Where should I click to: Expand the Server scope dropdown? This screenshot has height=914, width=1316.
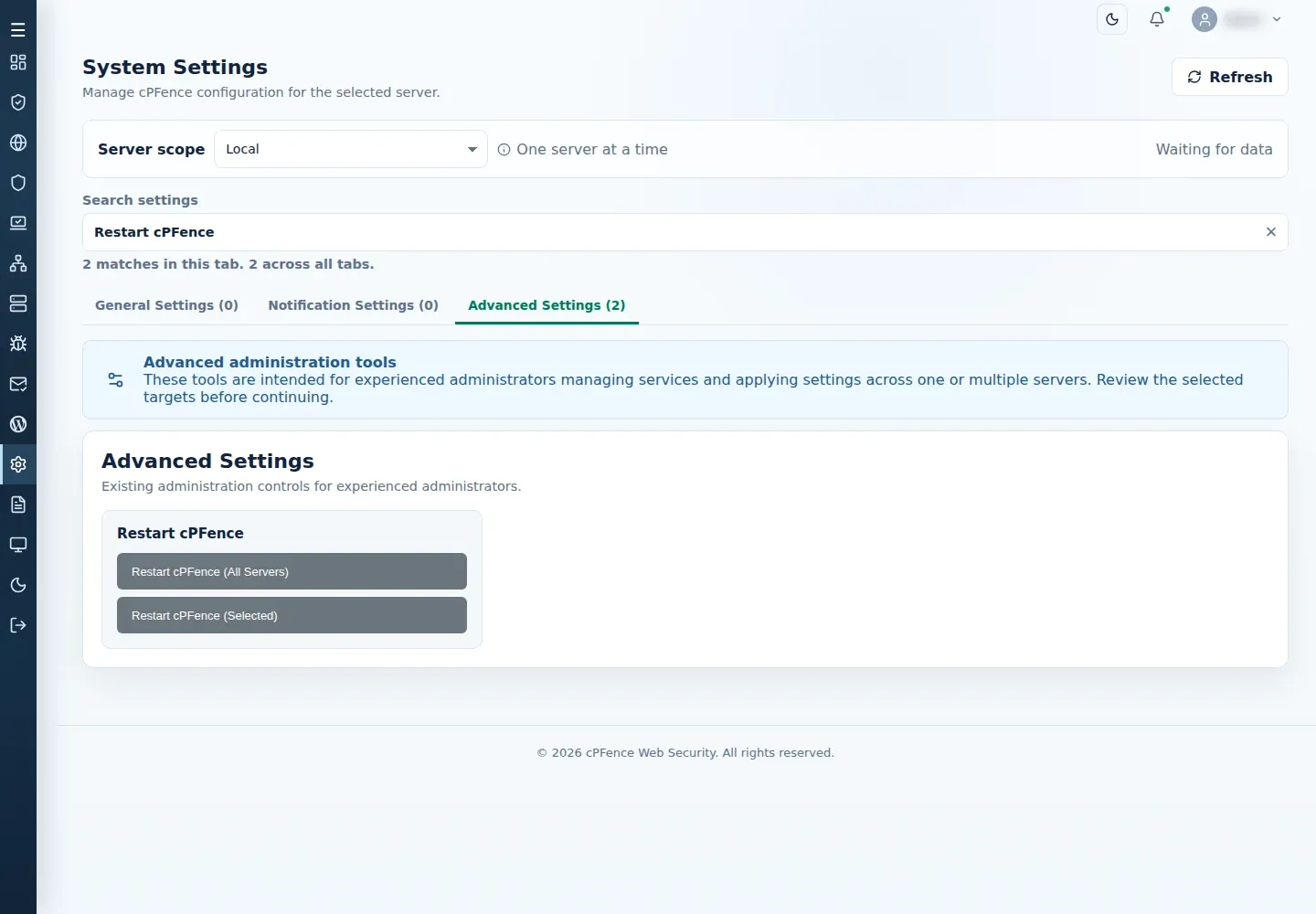[x=351, y=149]
